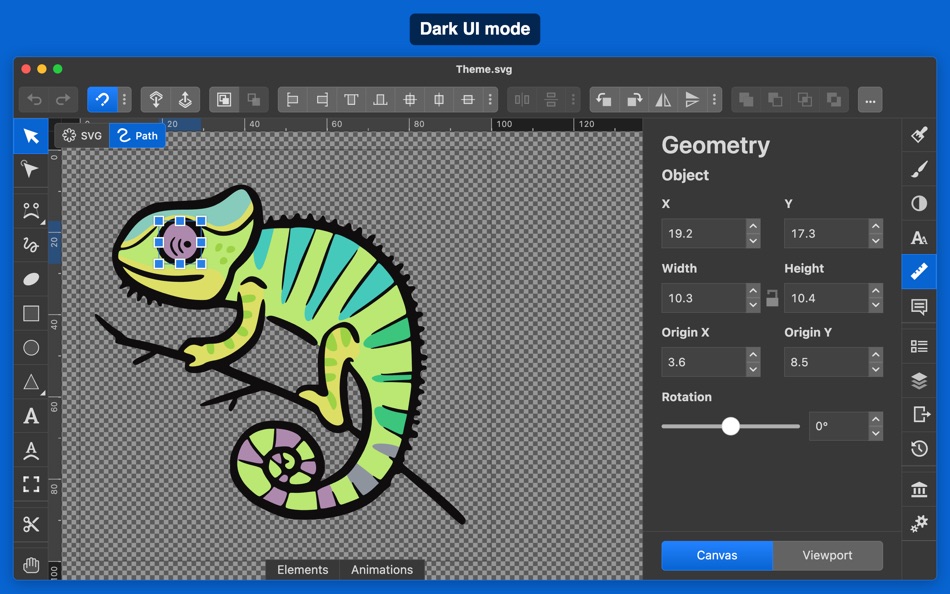Image resolution: width=950 pixels, height=594 pixels.
Task: Switch to the Animations tab
Action: [x=383, y=569]
